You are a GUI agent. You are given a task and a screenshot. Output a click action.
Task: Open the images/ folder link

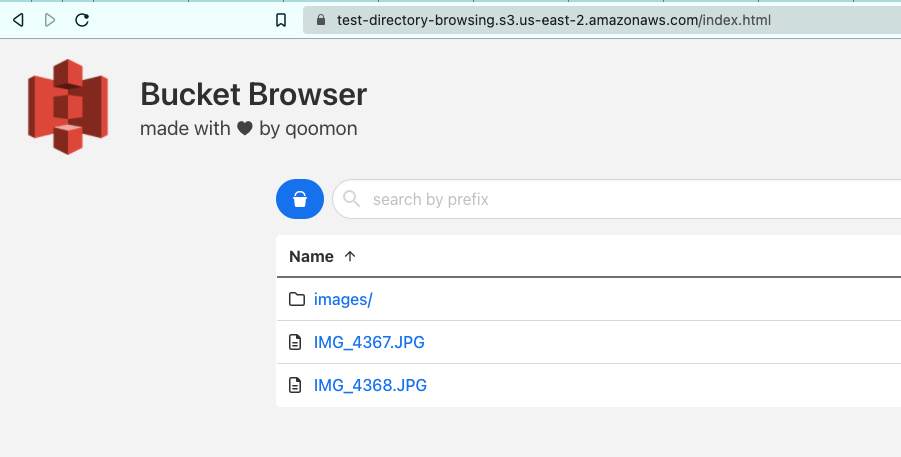343,299
